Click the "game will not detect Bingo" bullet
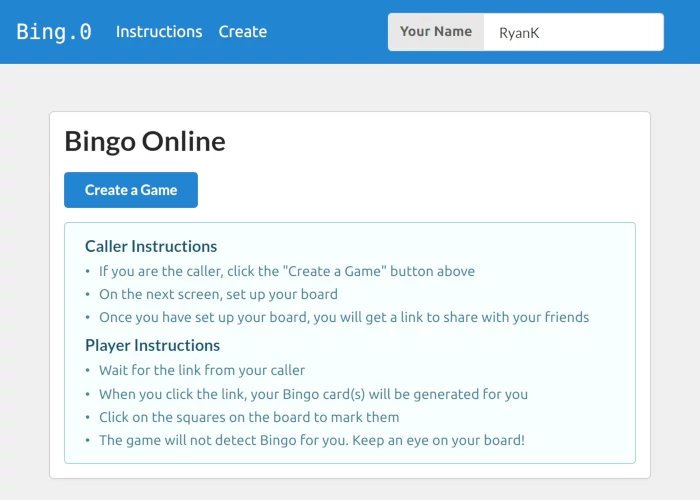The image size is (700, 500). [311, 440]
